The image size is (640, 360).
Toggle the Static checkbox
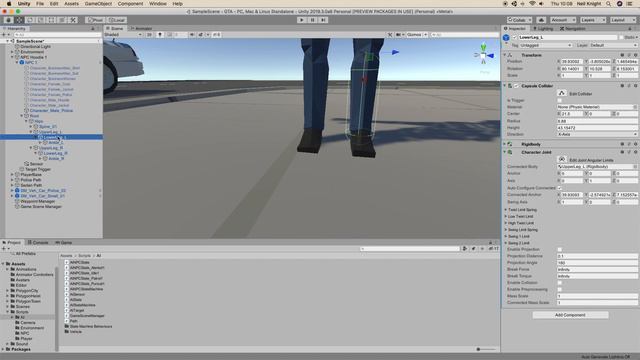[621, 37]
